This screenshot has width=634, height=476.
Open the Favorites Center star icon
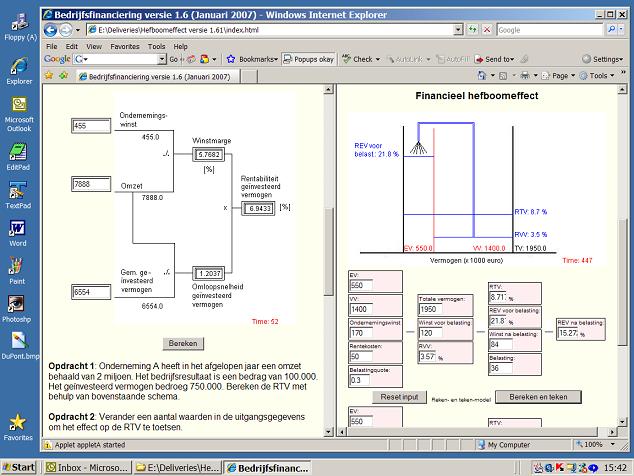49,76
